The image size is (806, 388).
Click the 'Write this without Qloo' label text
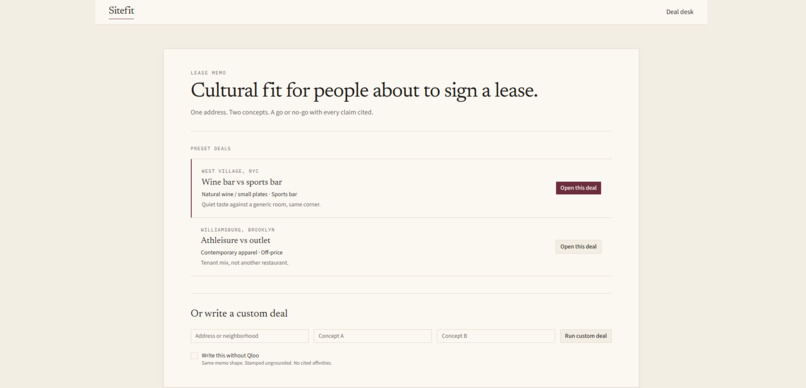coord(230,355)
